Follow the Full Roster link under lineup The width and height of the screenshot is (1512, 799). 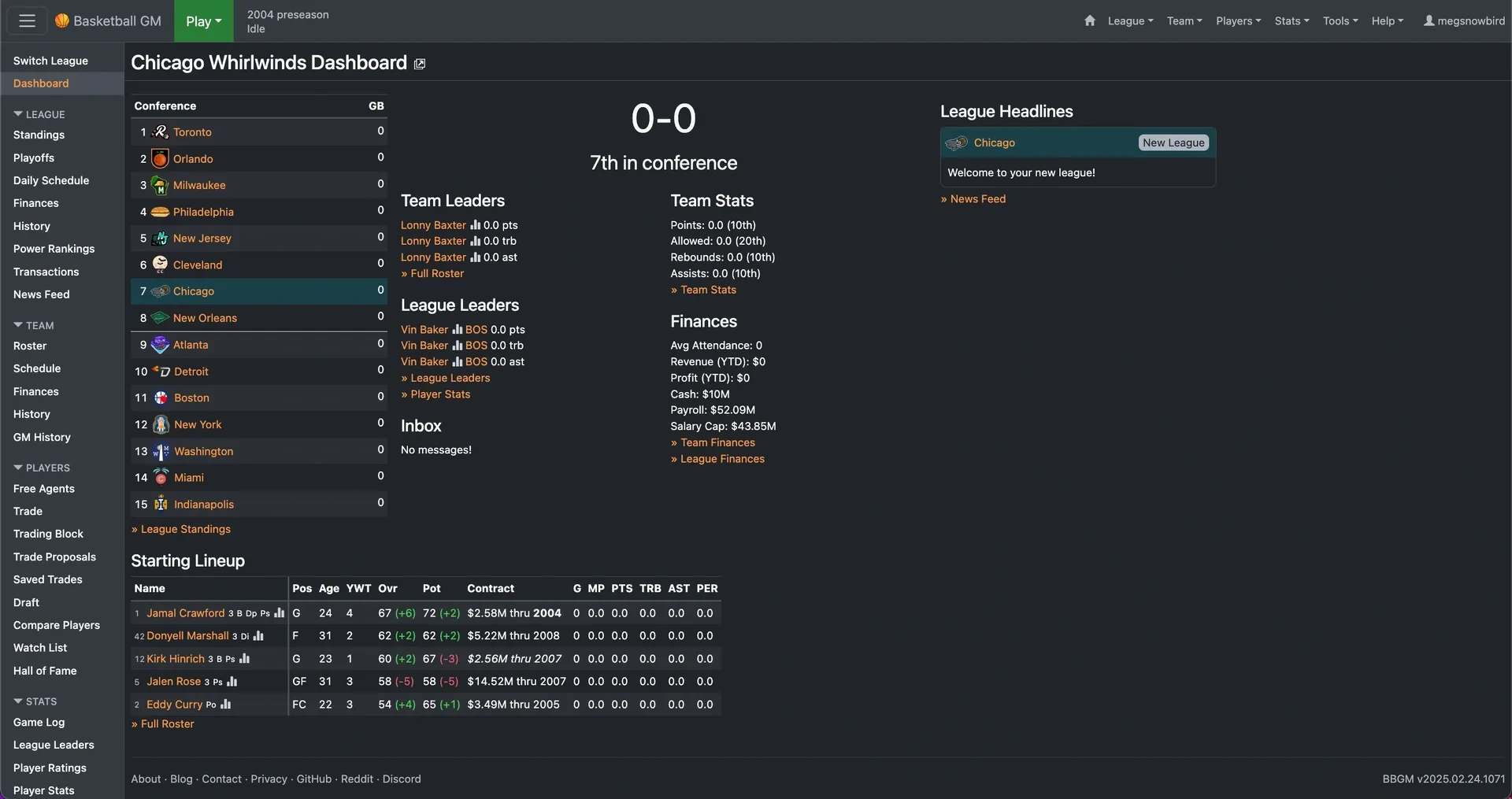[167, 724]
